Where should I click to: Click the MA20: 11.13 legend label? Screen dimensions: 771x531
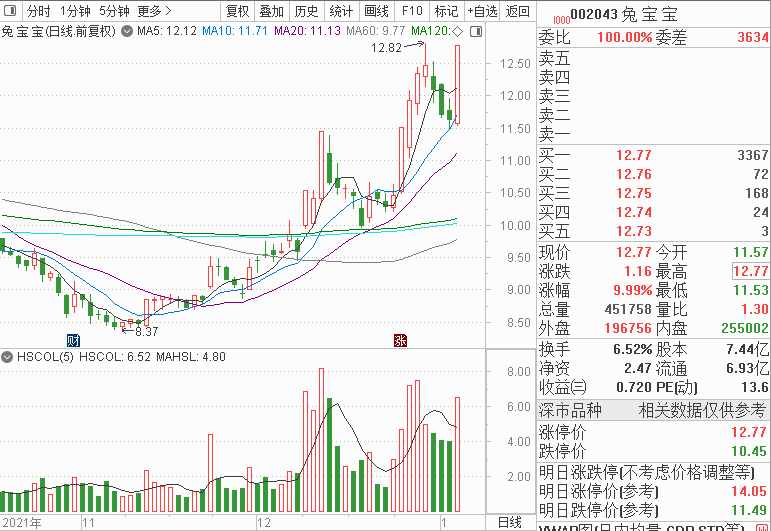pos(307,31)
